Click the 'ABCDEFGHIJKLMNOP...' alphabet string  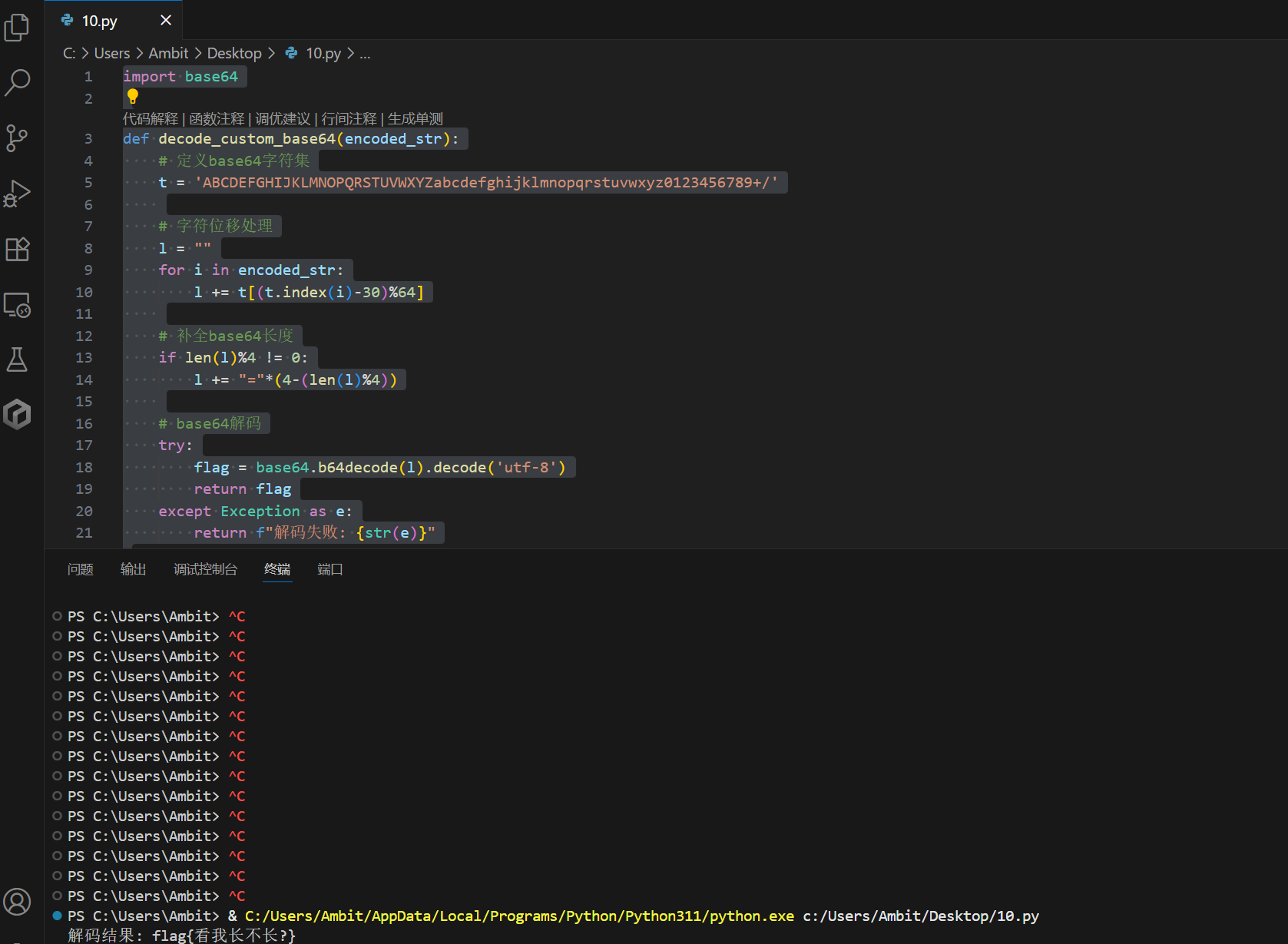click(x=486, y=182)
